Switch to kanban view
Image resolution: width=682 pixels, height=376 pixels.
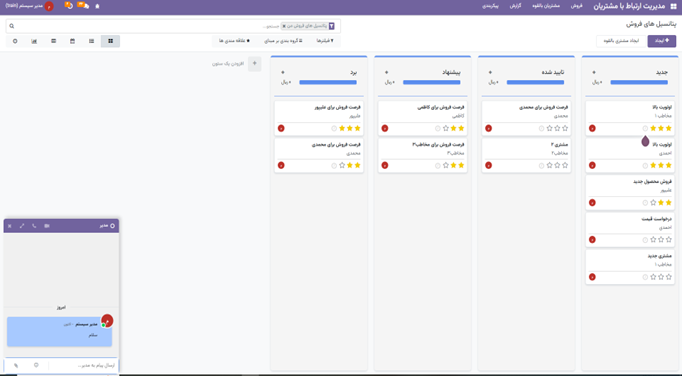[110, 41]
